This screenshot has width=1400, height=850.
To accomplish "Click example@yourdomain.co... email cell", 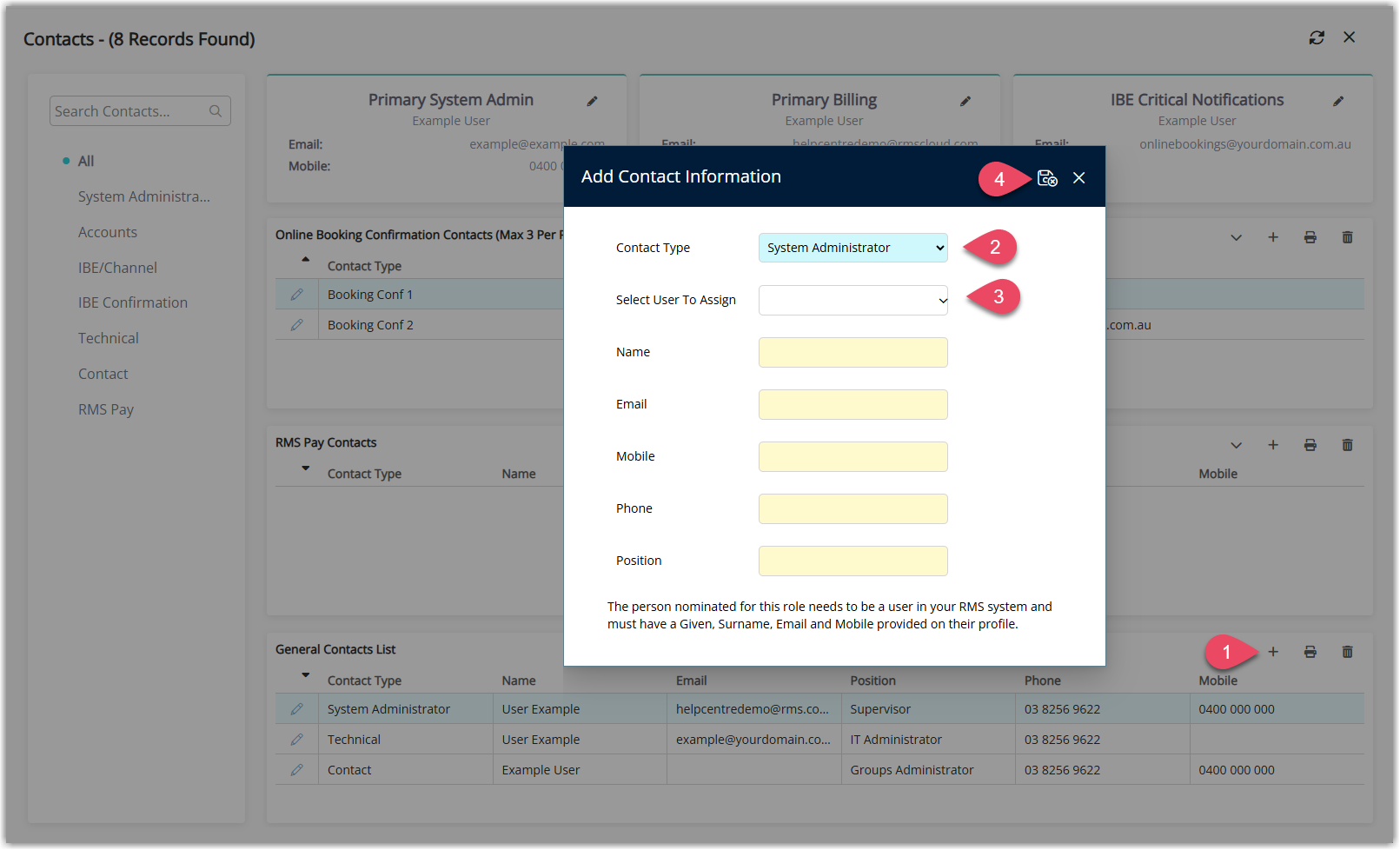I will click(x=753, y=740).
